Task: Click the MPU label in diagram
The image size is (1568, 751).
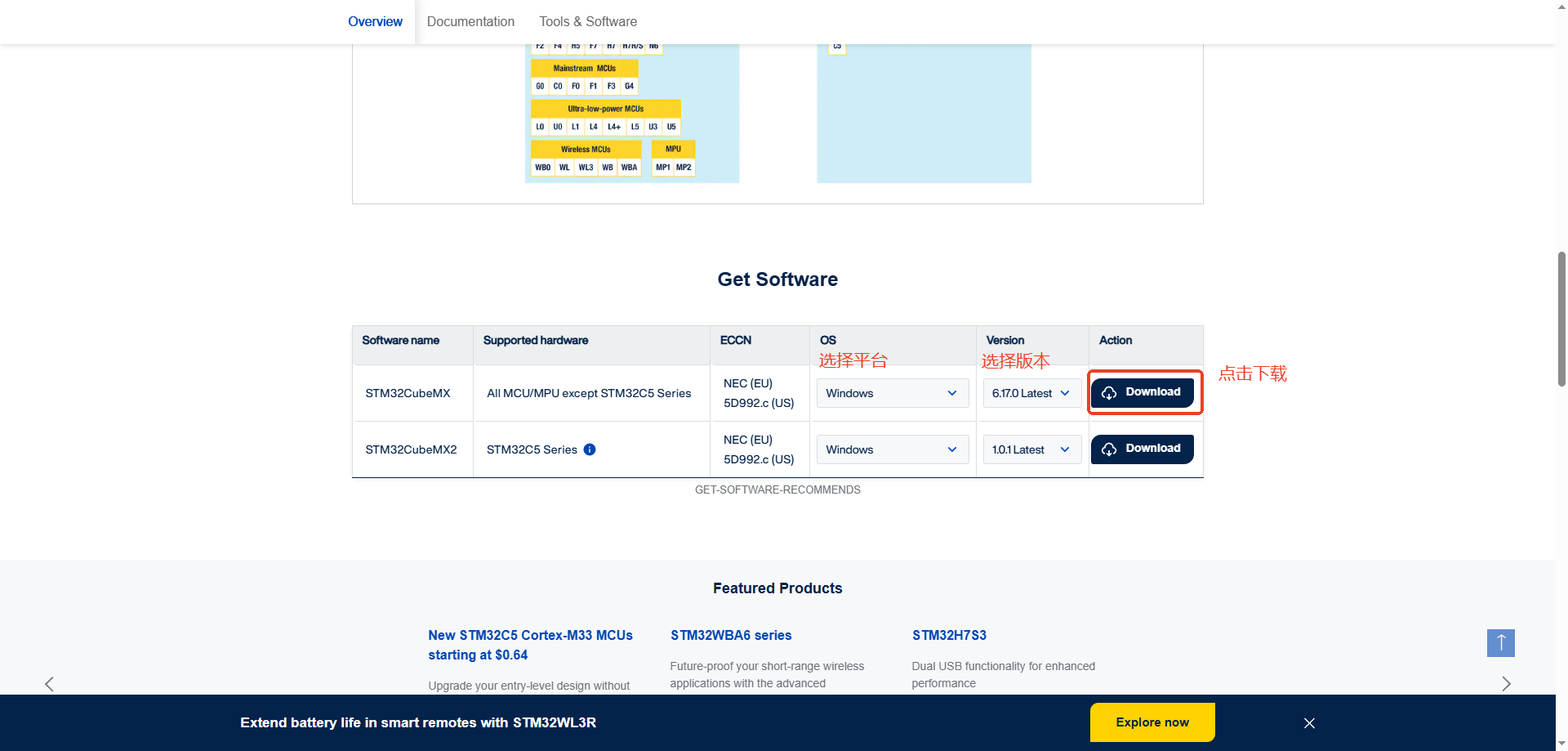Action: 673,150
